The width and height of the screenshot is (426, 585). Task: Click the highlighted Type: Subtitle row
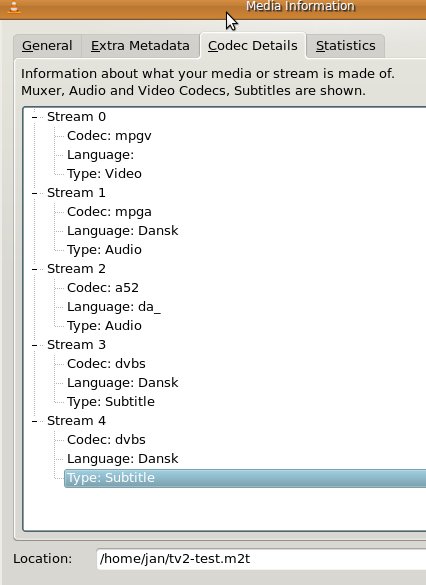coord(245,478)
